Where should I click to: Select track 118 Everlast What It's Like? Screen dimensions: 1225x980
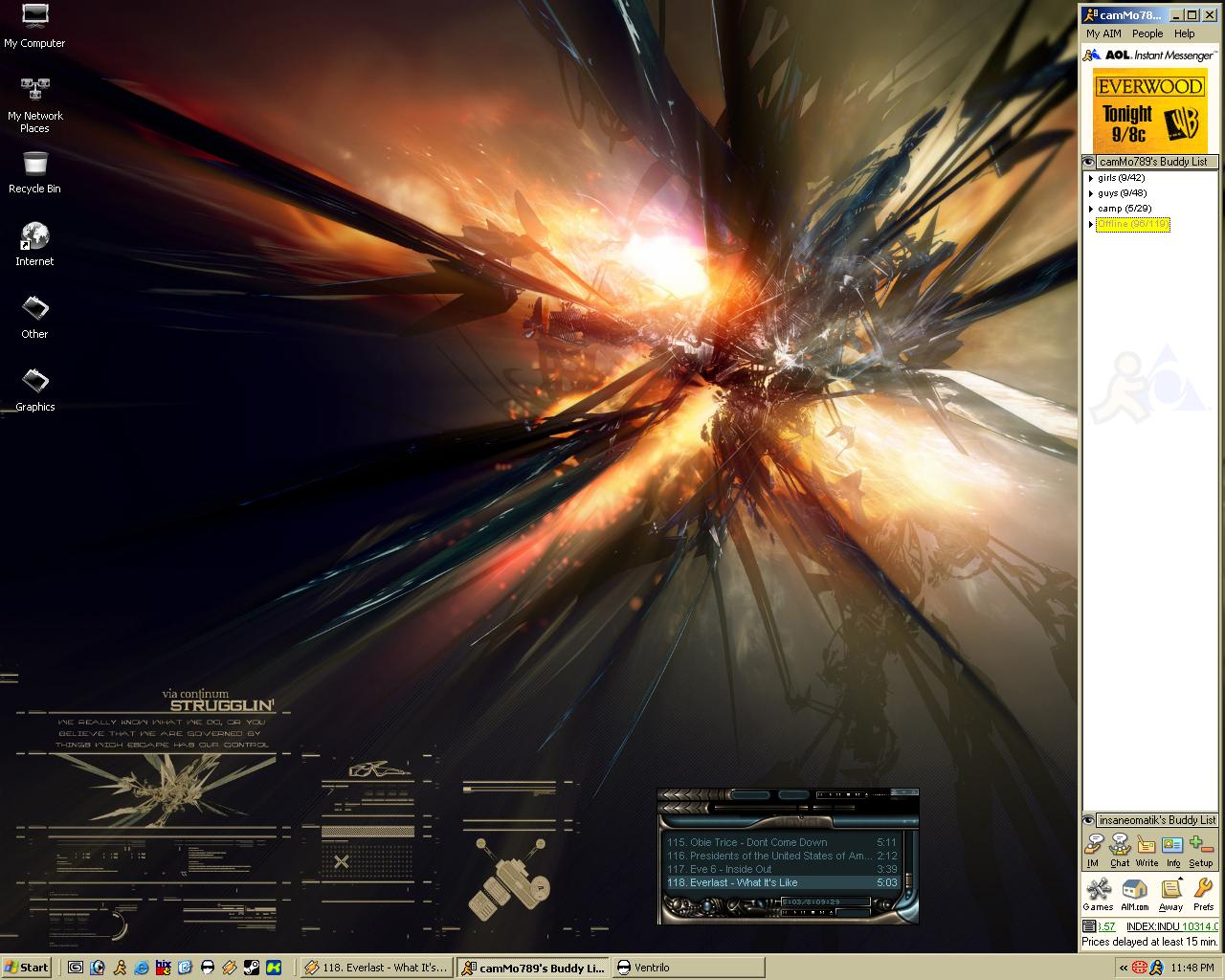[x=782, y=882]
